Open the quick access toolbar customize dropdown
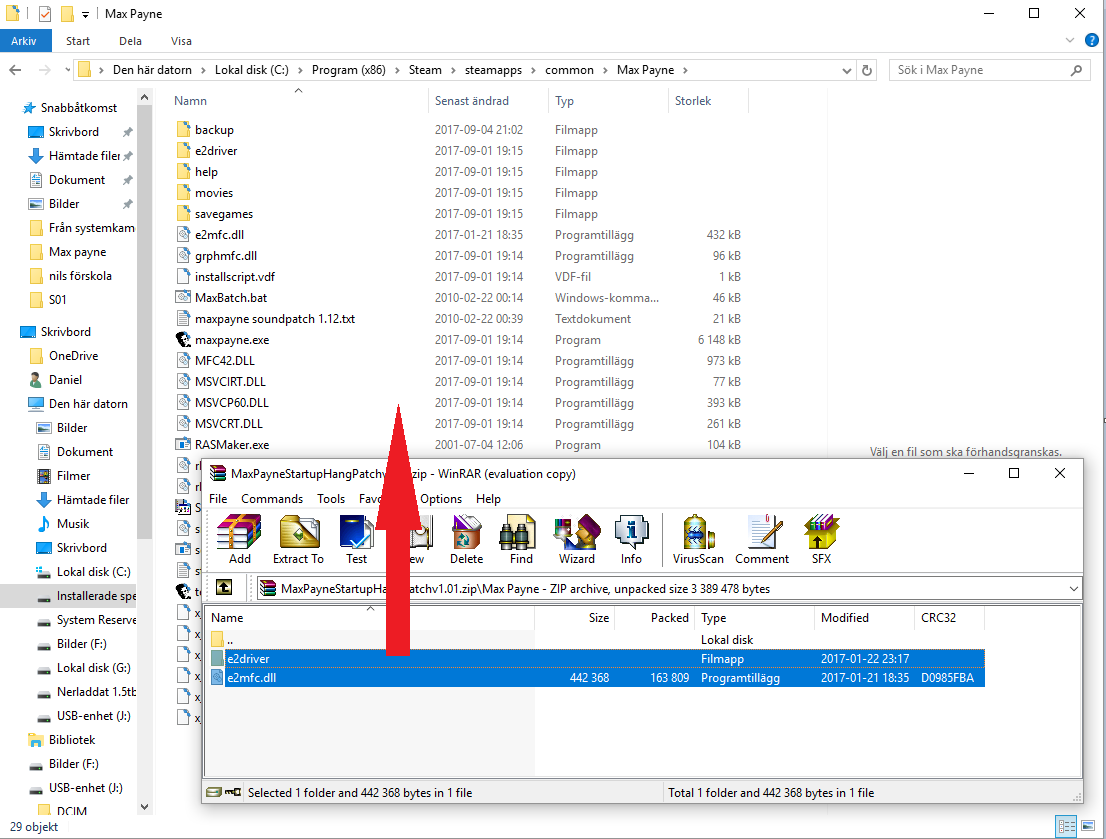The image size is (1106, 839). click(x=85, y=14)
